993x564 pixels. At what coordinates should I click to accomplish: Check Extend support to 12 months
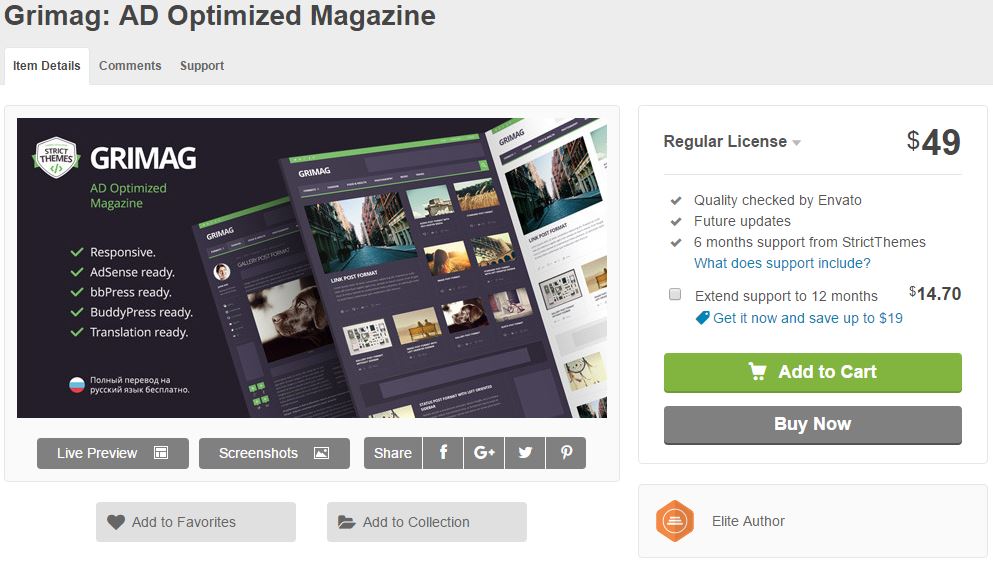click(x=675, y=294)
